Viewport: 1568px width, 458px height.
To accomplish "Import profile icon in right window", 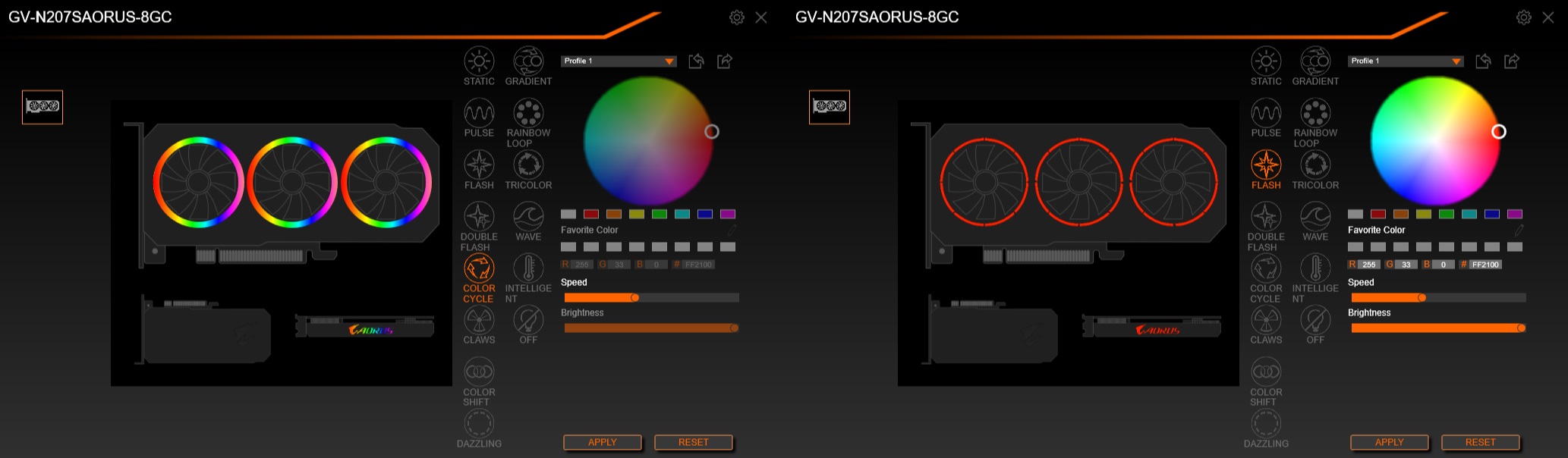I will coord(1483,61).
